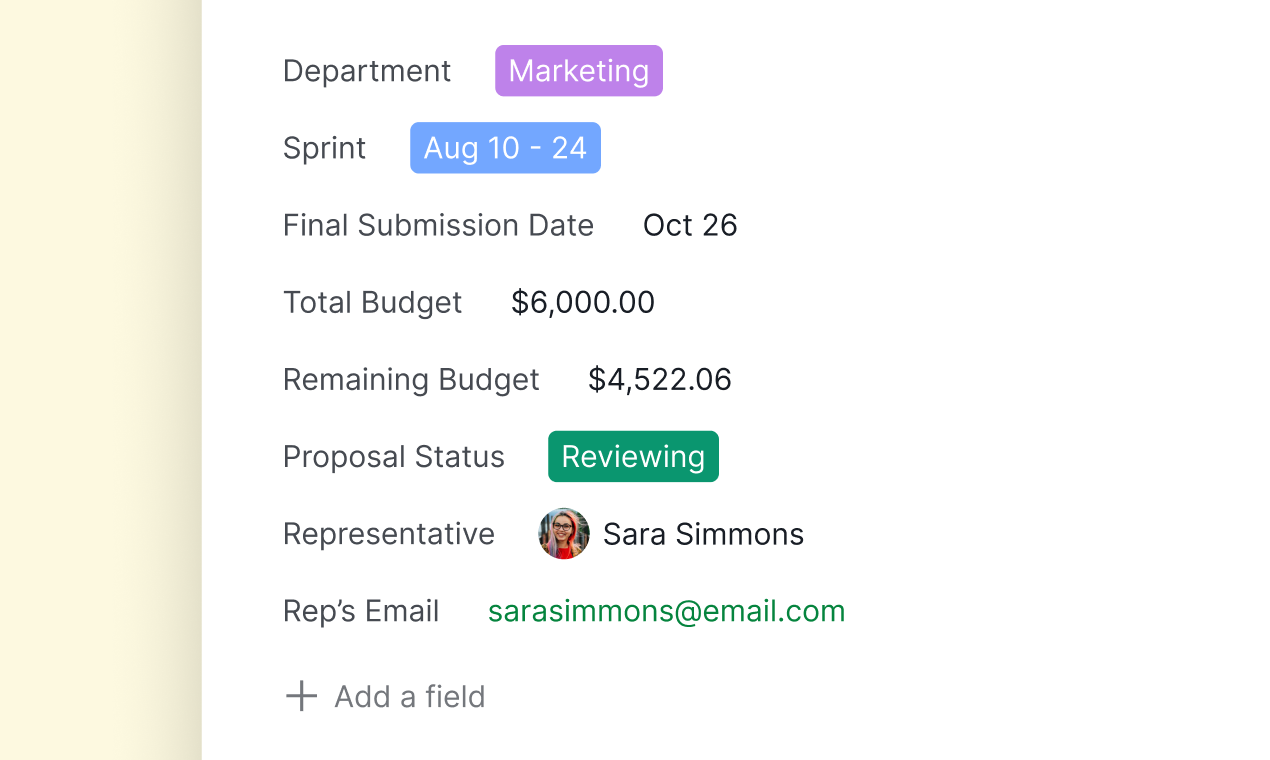
Task: Edit the $4,522.06 remaining budget value
Action: pyautogui.click(x=659, y=379)
